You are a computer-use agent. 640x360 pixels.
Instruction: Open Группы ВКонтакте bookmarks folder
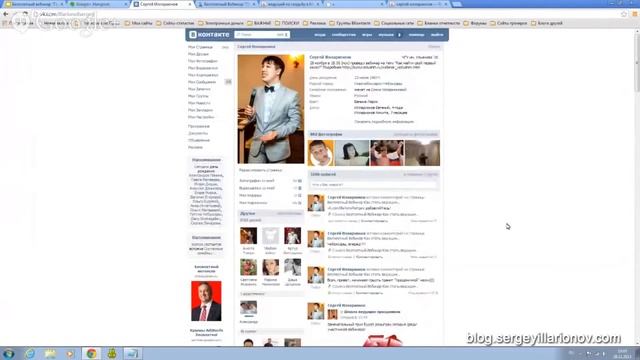[x=350, y=23]
